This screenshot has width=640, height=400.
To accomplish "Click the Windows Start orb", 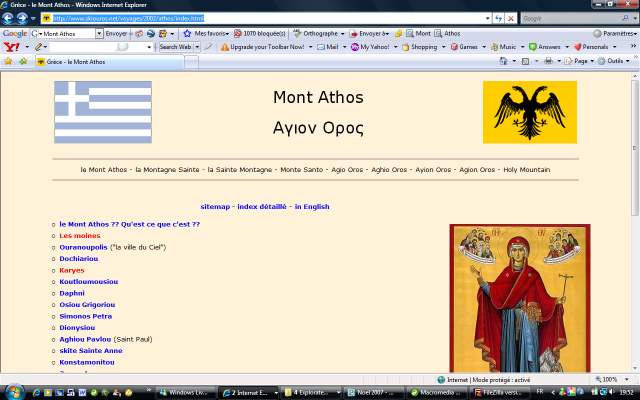I will pos(14,392).
